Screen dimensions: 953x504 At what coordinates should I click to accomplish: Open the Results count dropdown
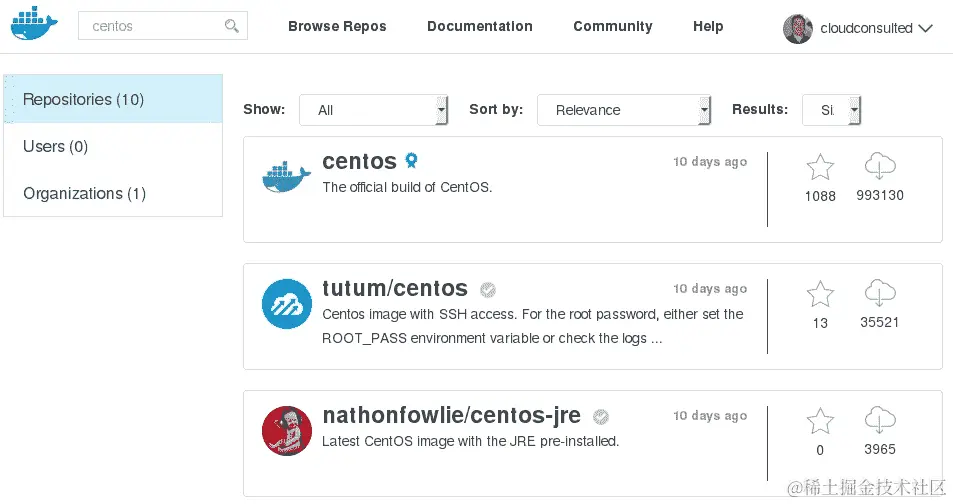[831, 110]
